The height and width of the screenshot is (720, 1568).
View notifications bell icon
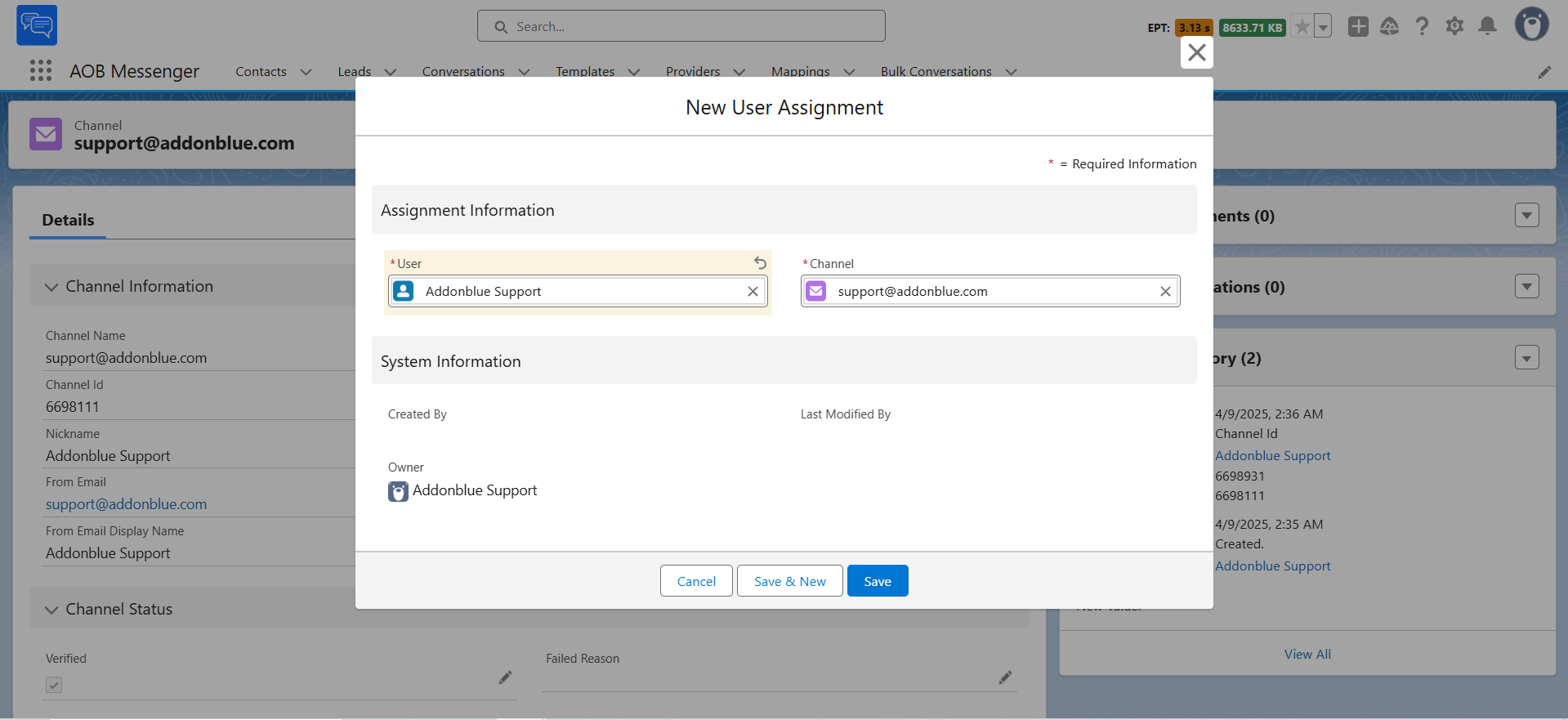tap(1488, 27)
